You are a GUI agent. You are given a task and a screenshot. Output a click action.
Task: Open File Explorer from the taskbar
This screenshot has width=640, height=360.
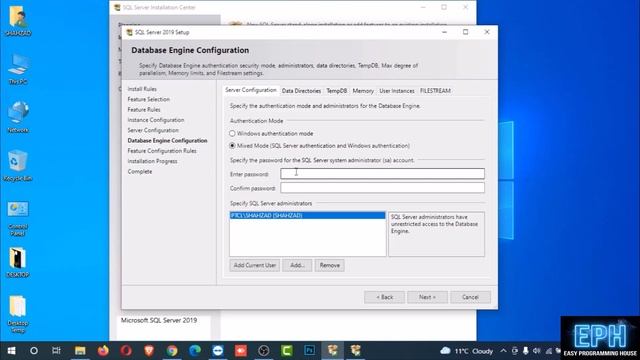tap(80, 351)
